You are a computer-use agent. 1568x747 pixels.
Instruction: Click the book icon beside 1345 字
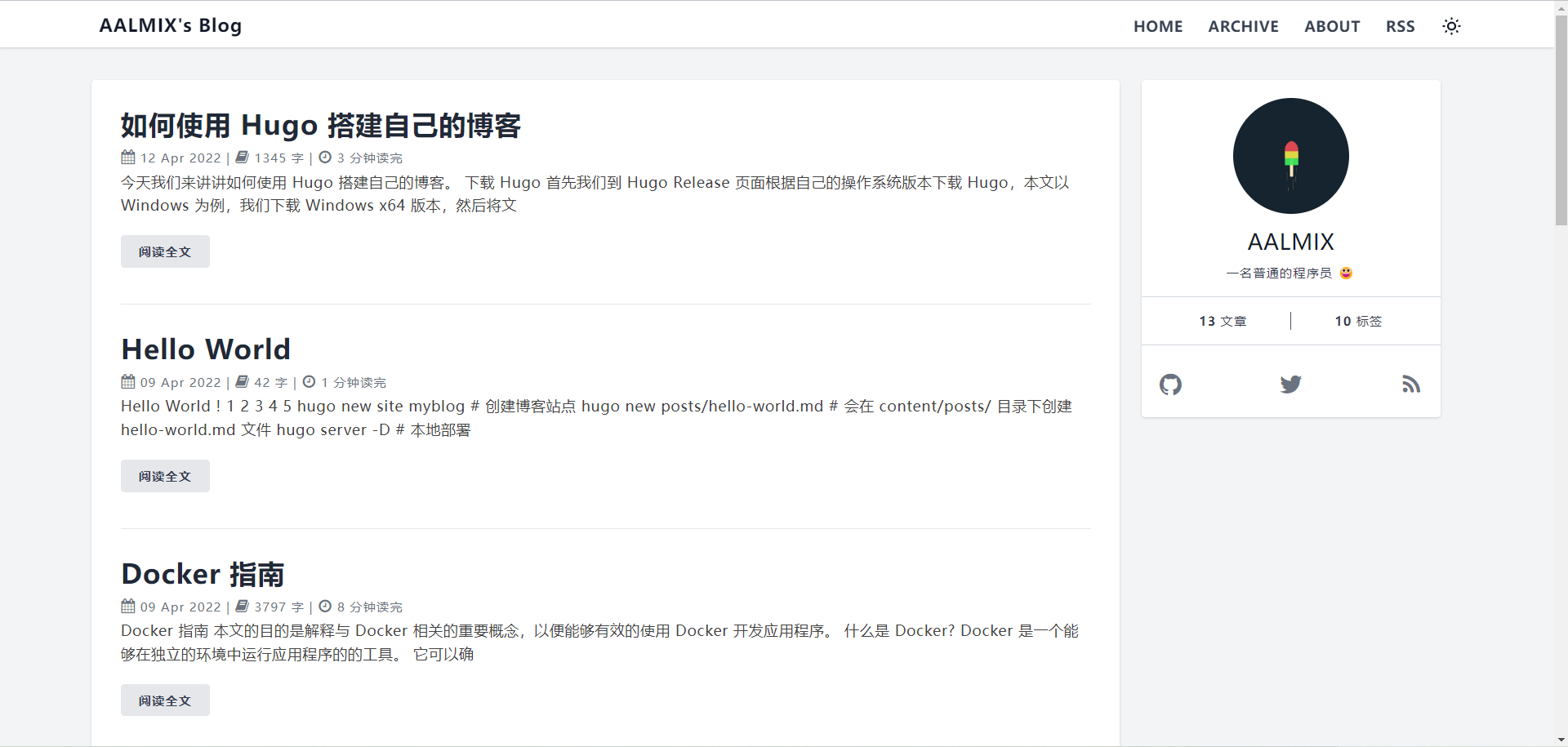tap(243, 158)
